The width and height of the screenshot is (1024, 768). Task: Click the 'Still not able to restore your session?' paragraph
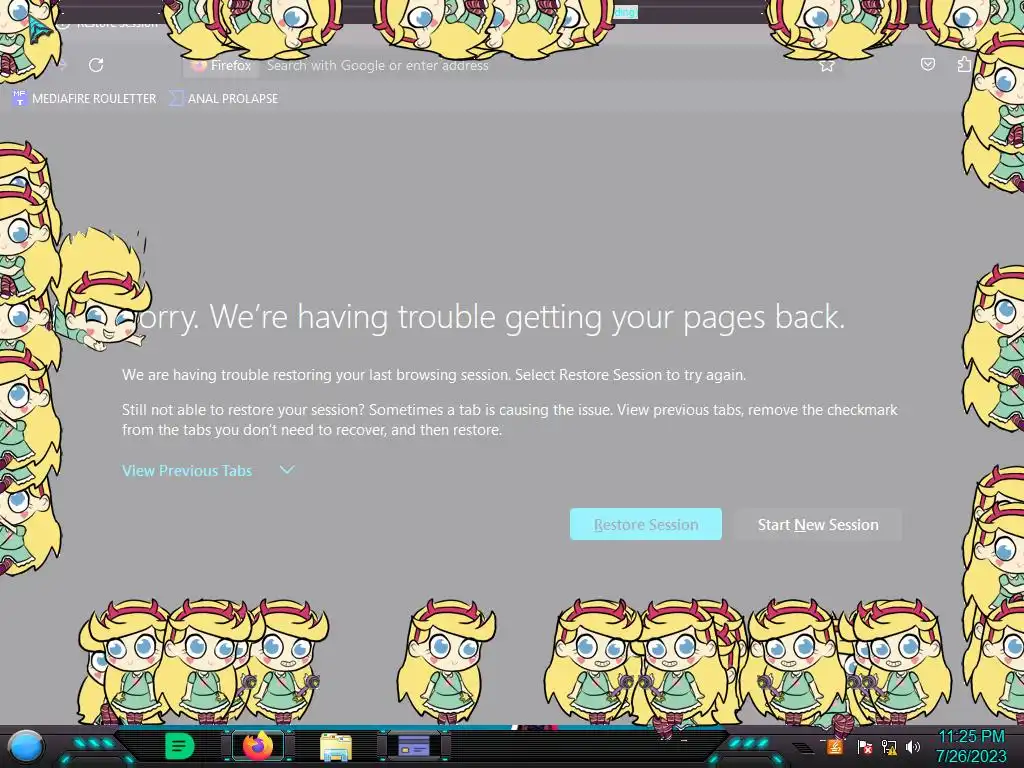pyautogui.click(x=509, y=420)
